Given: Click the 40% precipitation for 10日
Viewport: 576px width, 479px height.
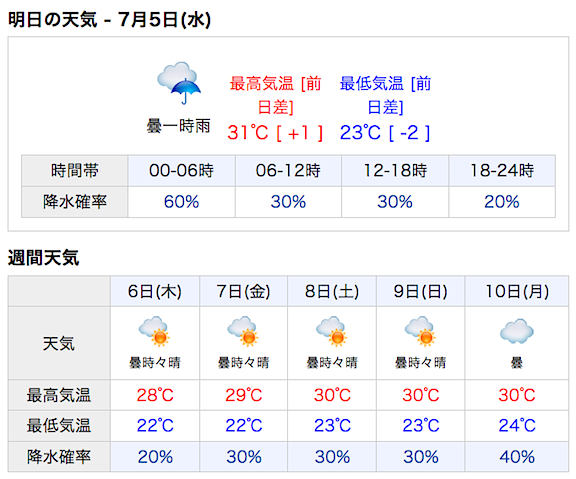Looking at the screenshot, I should point(517,457).
